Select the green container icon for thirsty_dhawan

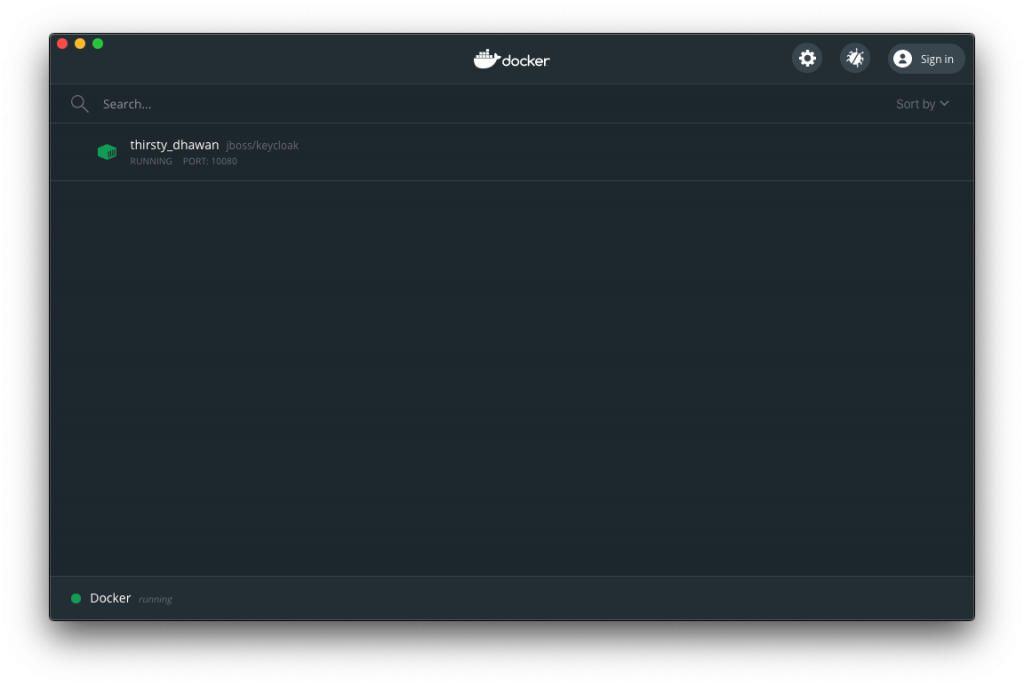point(107,152)
